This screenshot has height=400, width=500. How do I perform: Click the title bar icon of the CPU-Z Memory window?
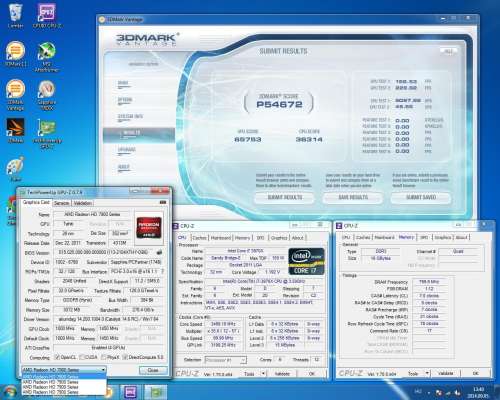coord(339,226)
